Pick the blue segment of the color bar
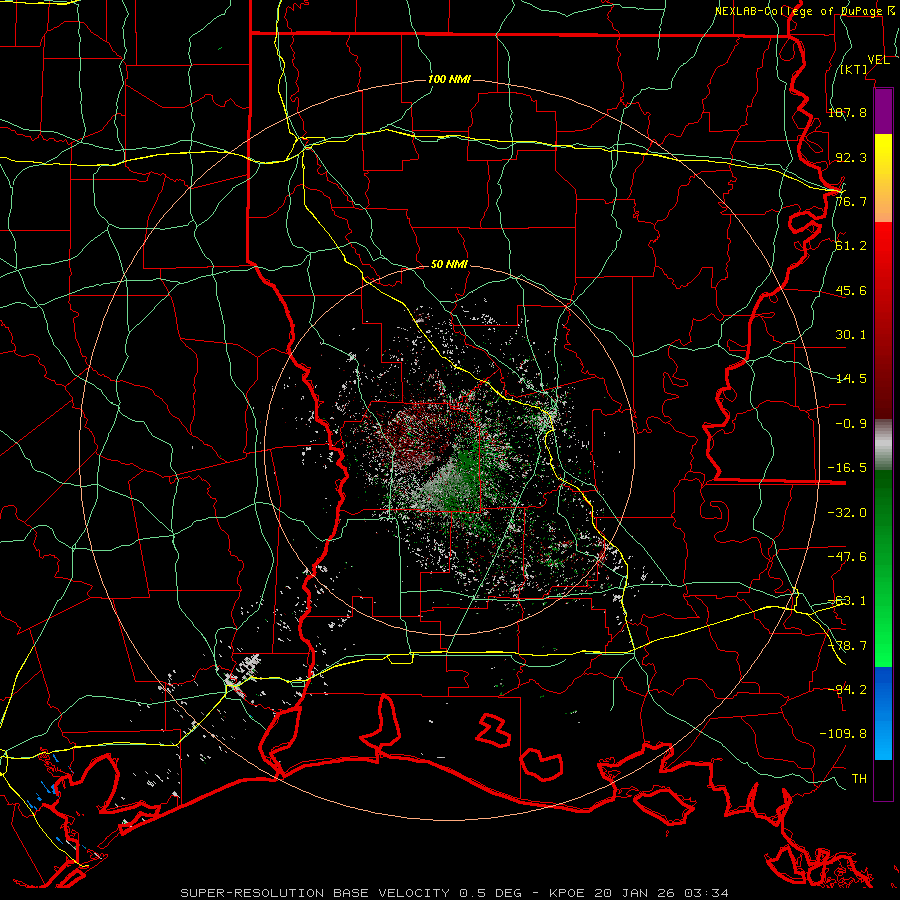The height and width of the screenshot is (900, 900). click(x=883, y=713)
